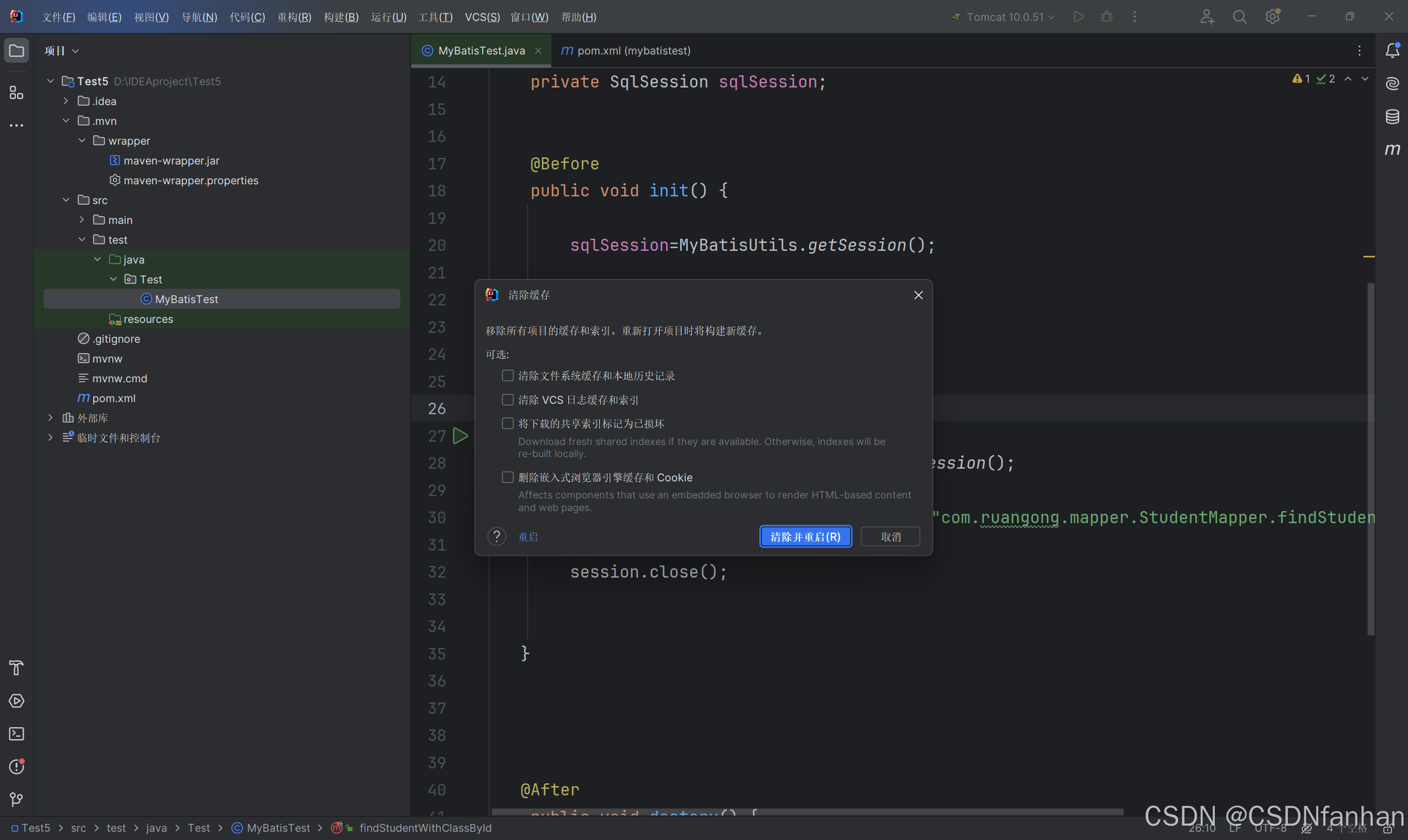Open the Git tool window icon
The width and height of the screenshot is (1408, 840).
(17, 799)
